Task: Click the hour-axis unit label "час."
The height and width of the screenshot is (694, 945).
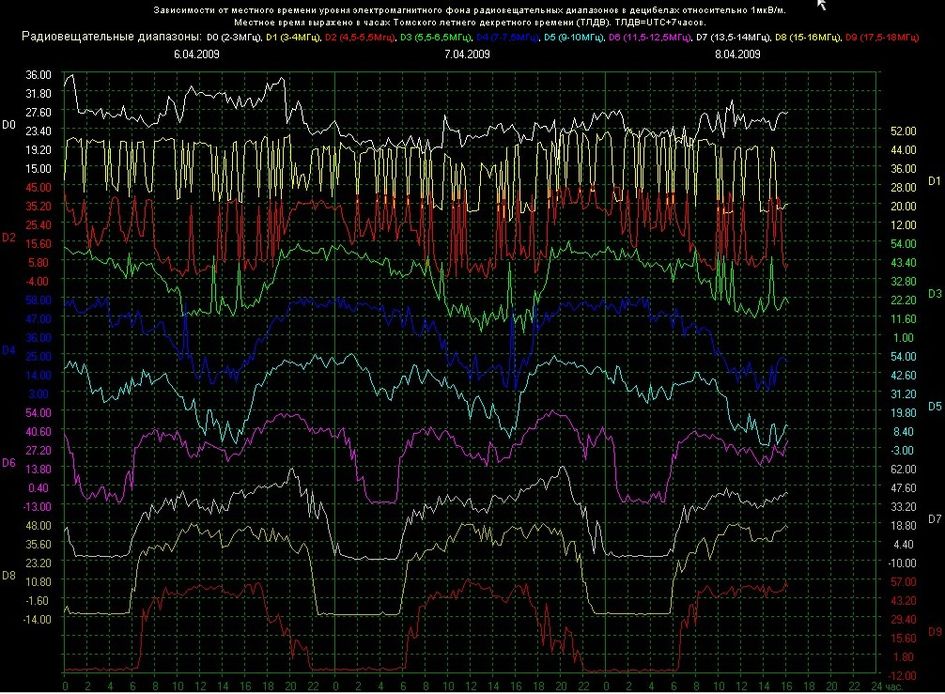Action: (896, 686)
